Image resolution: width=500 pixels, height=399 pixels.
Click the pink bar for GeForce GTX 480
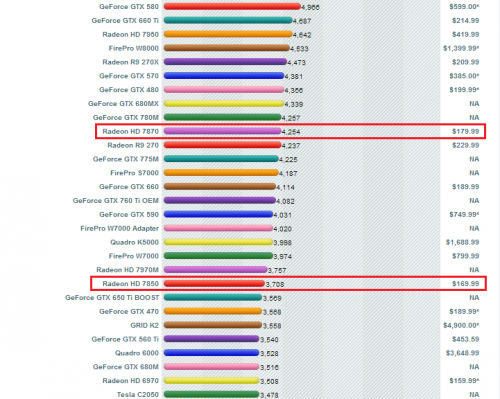click(x=224, y=90)
